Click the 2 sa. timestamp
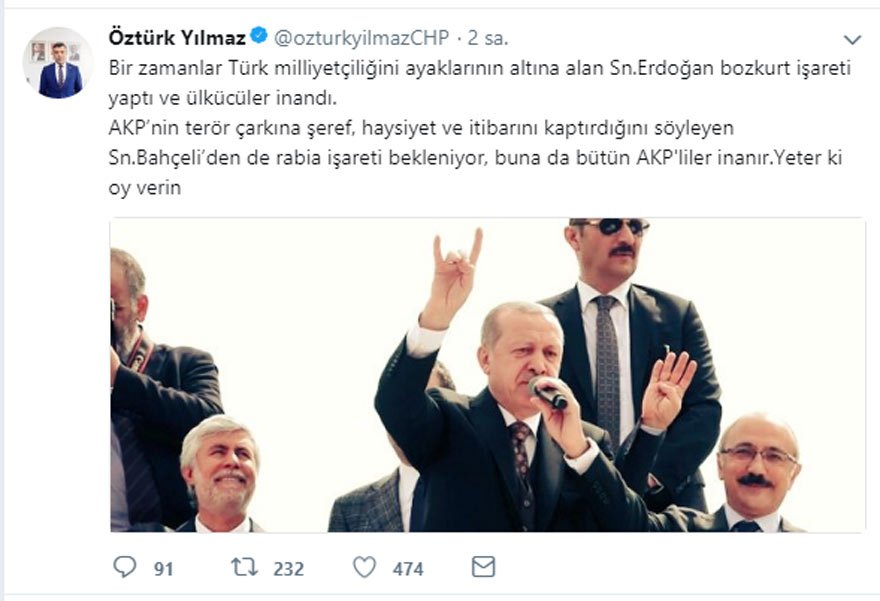 click(x=488, y=38)
